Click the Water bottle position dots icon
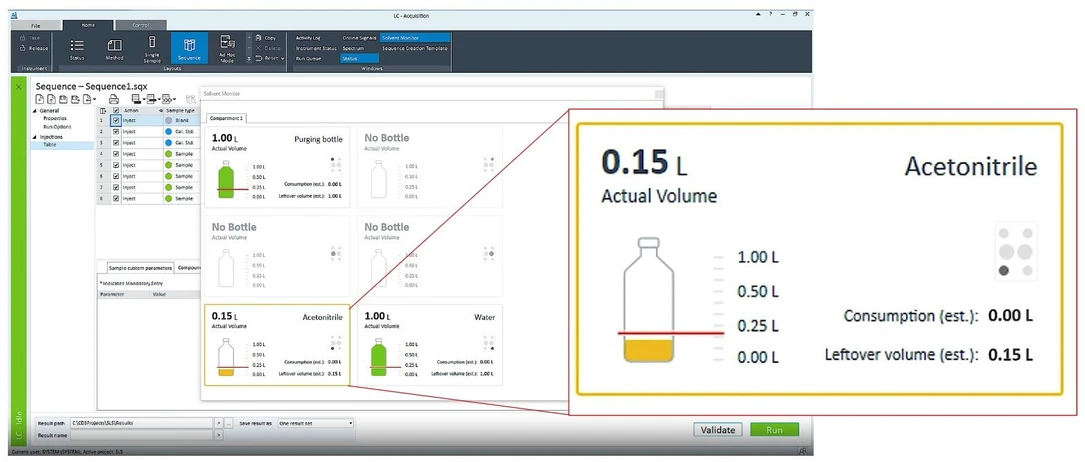 (x=489, y=342)
